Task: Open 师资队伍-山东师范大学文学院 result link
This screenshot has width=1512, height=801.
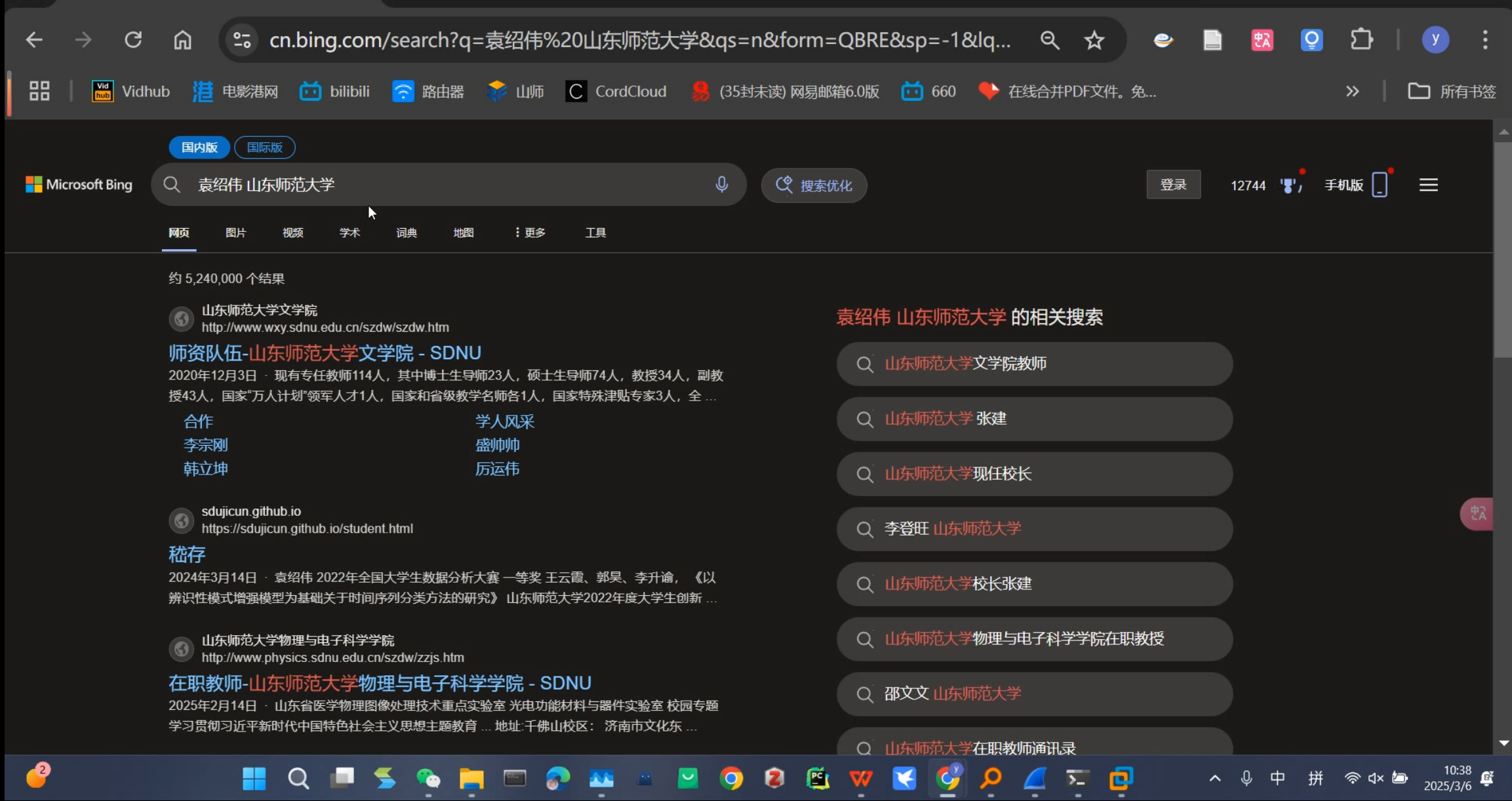Action: (325, 353)
